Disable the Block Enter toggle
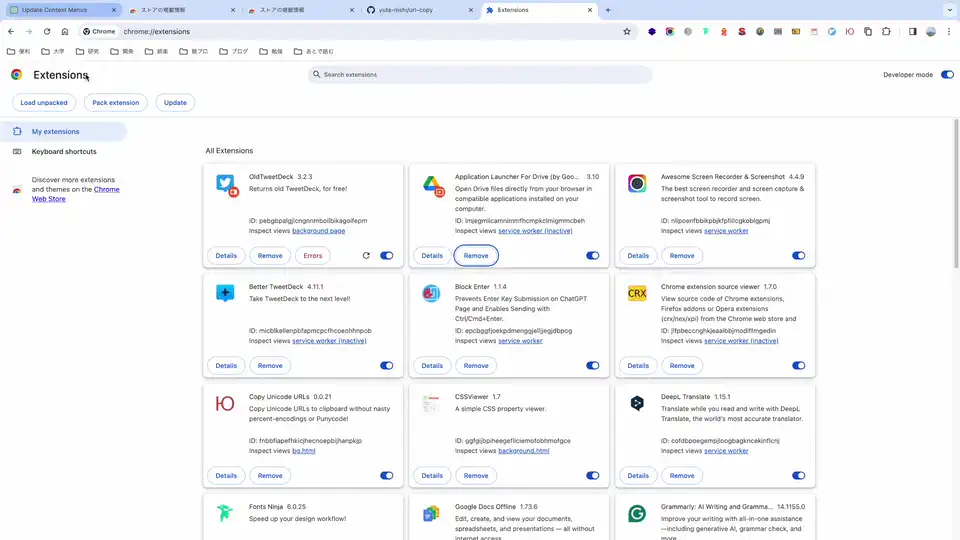 592,366
